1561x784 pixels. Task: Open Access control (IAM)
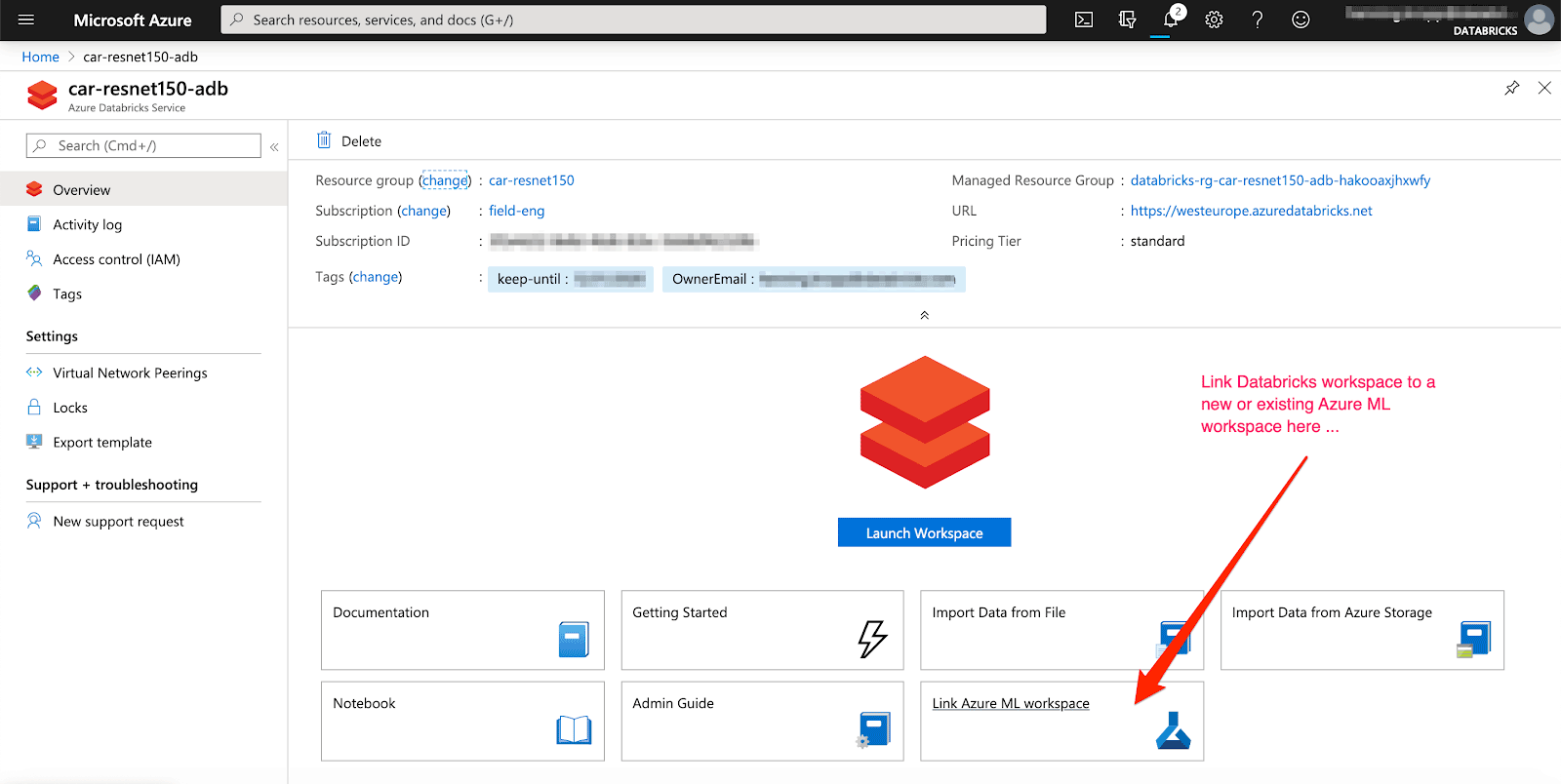point(116,259)
